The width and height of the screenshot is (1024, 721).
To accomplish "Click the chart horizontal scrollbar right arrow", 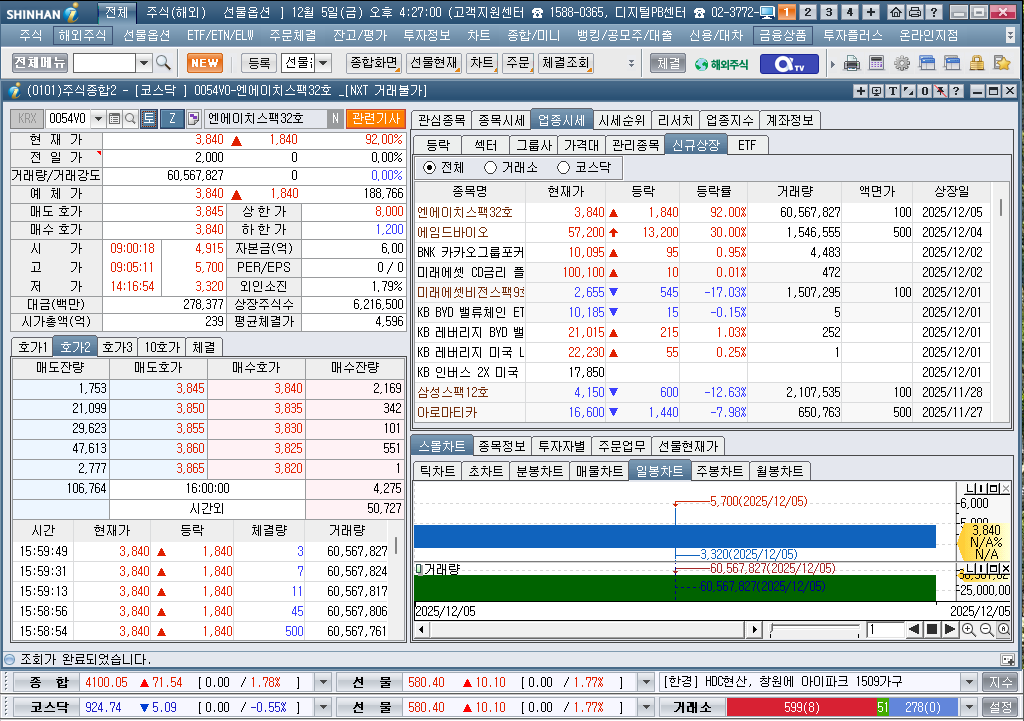I will click(754, 630).
